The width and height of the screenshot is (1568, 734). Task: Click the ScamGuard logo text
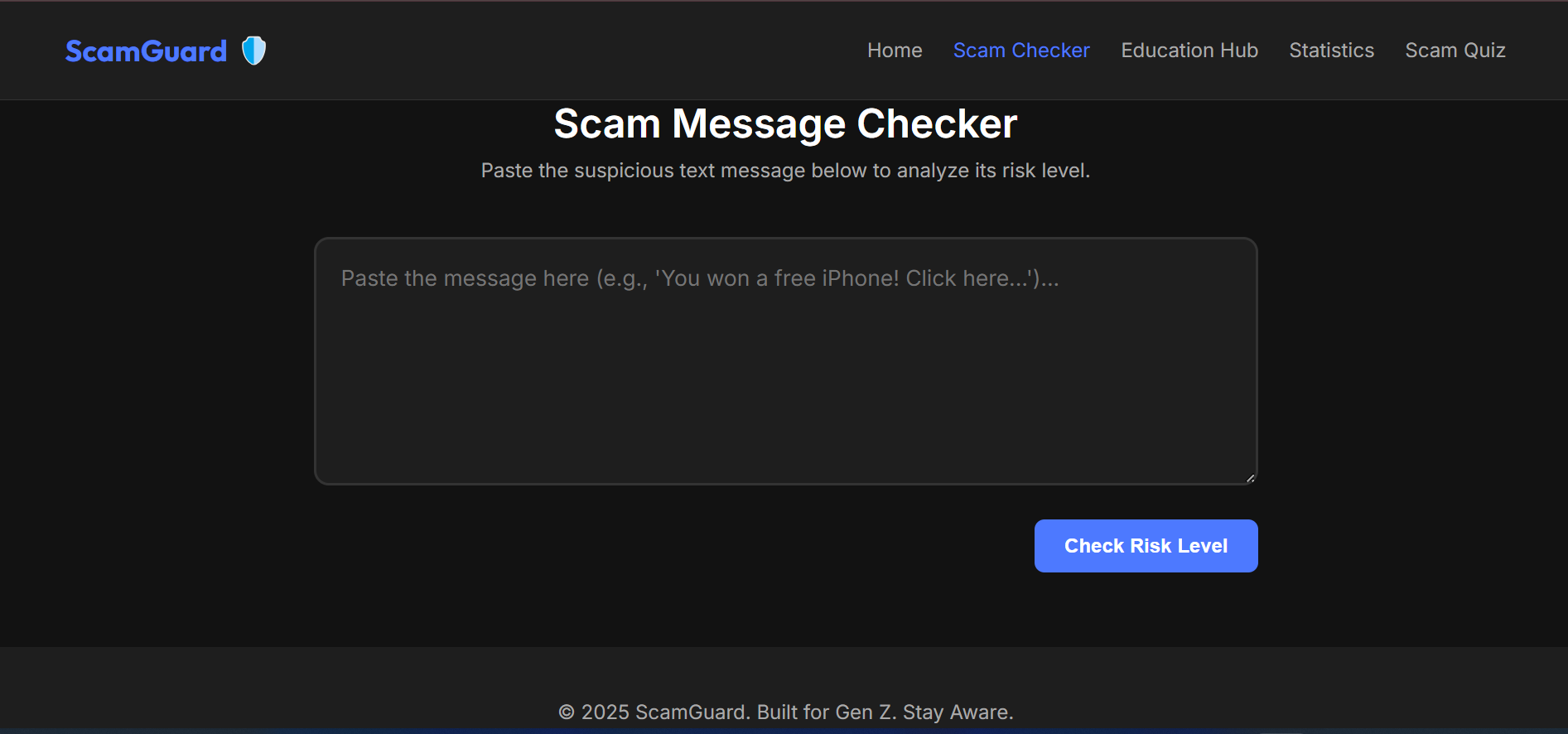(x=147, y=51)
